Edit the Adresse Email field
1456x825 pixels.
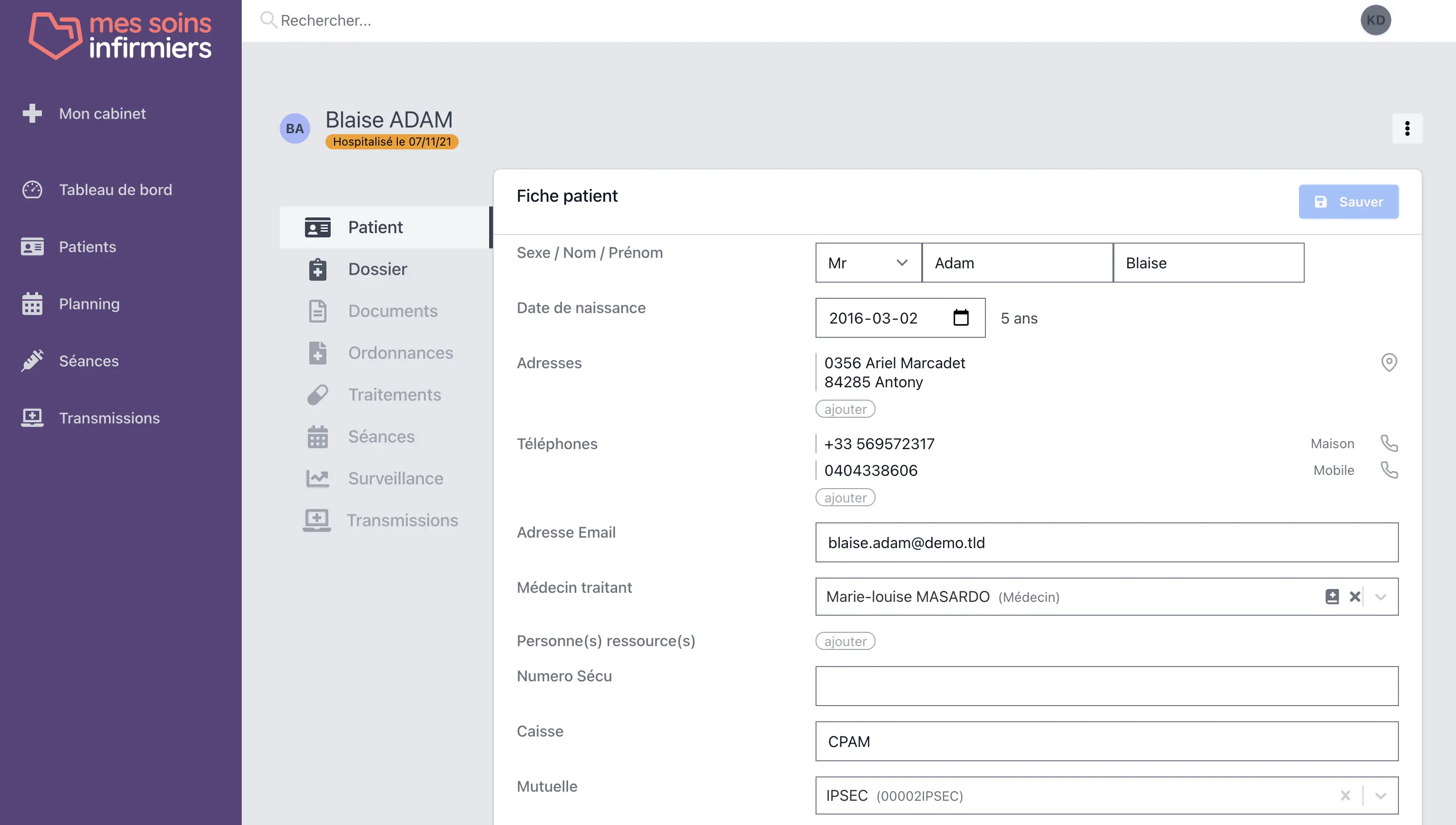[1106, 542]
